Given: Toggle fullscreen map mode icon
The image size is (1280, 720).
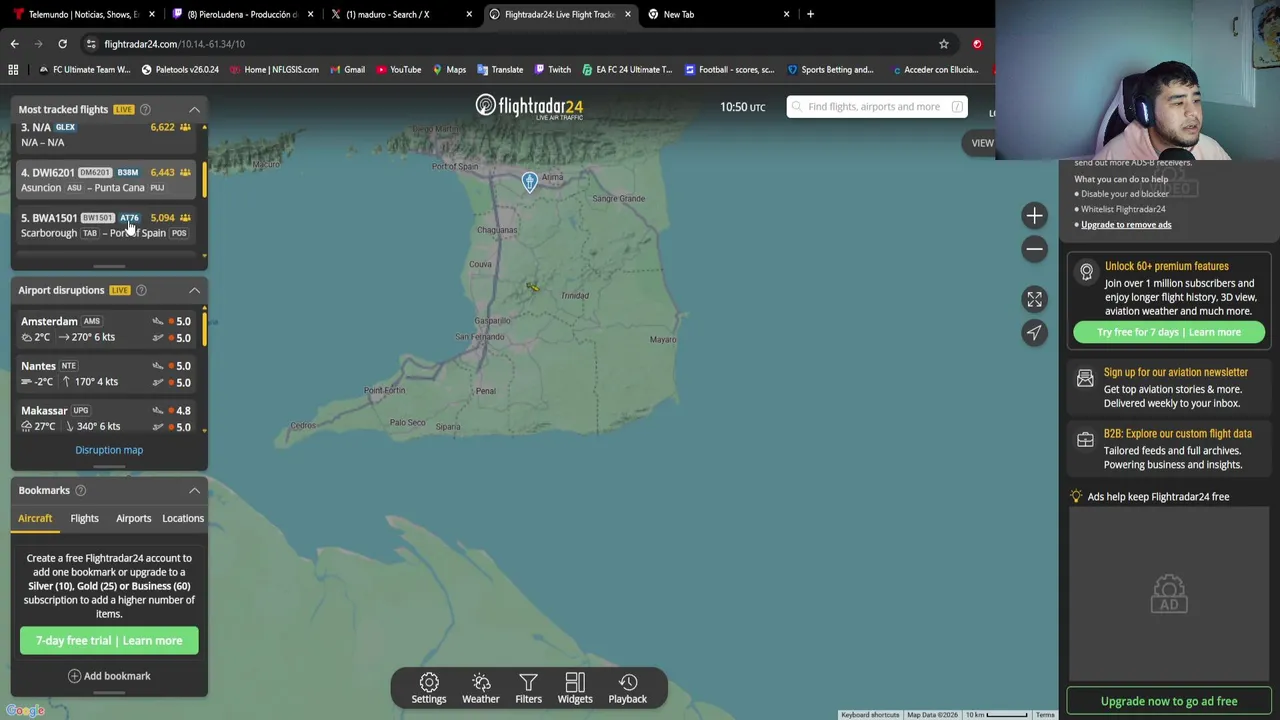Looking at the screenshot, I should coord(1034,298).
